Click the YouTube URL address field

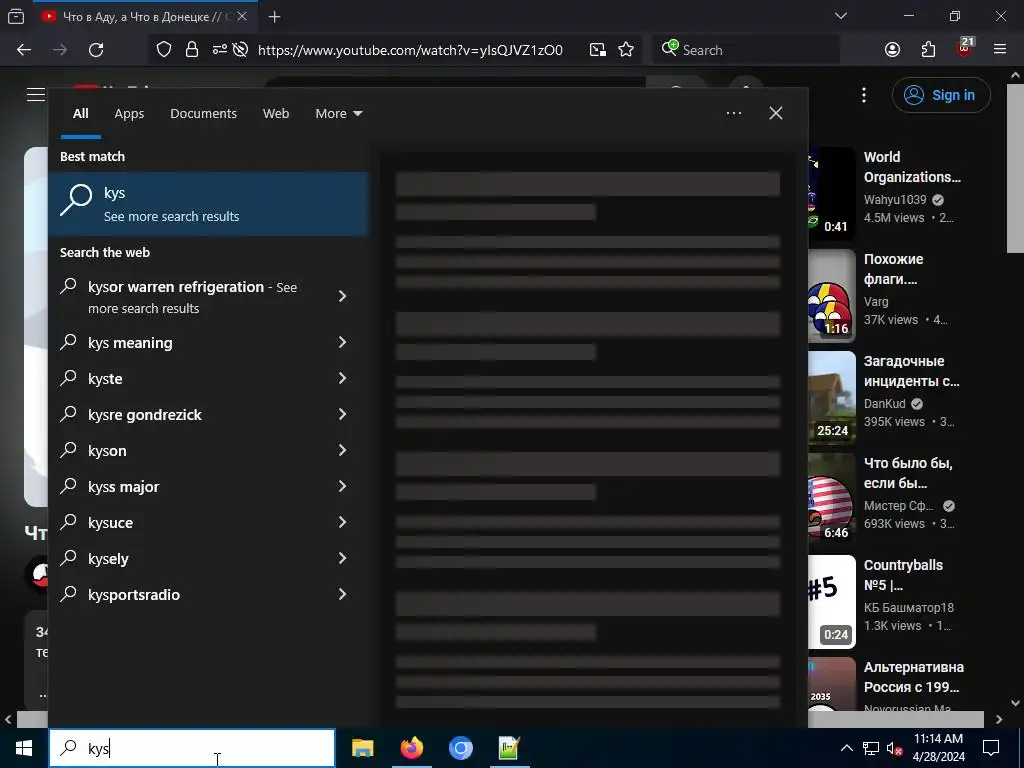point(410,50)
